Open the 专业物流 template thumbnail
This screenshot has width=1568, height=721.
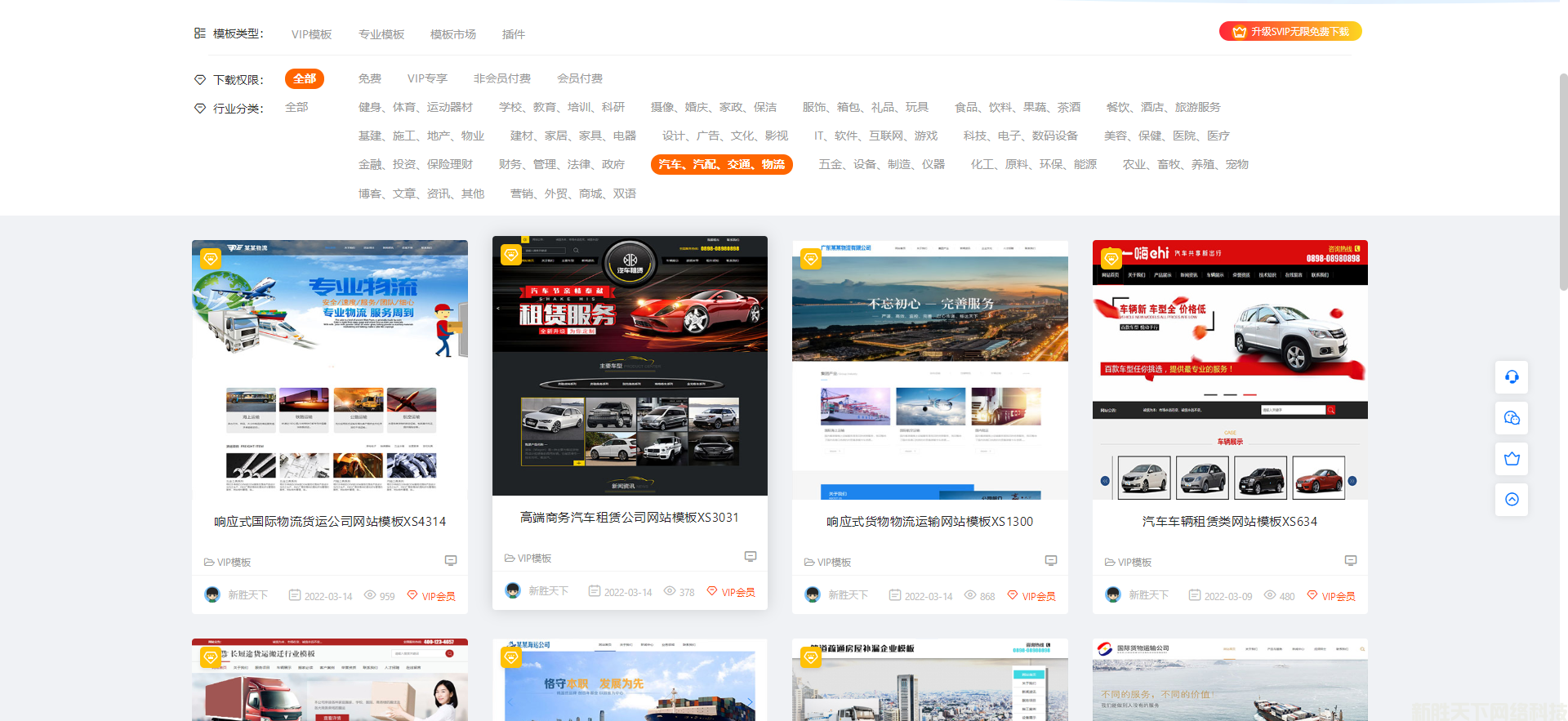point(330,369)
